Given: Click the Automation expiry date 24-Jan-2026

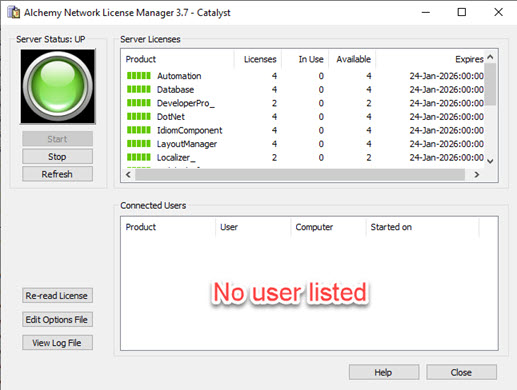Looking at the screenshot, I should coord(446,76).
